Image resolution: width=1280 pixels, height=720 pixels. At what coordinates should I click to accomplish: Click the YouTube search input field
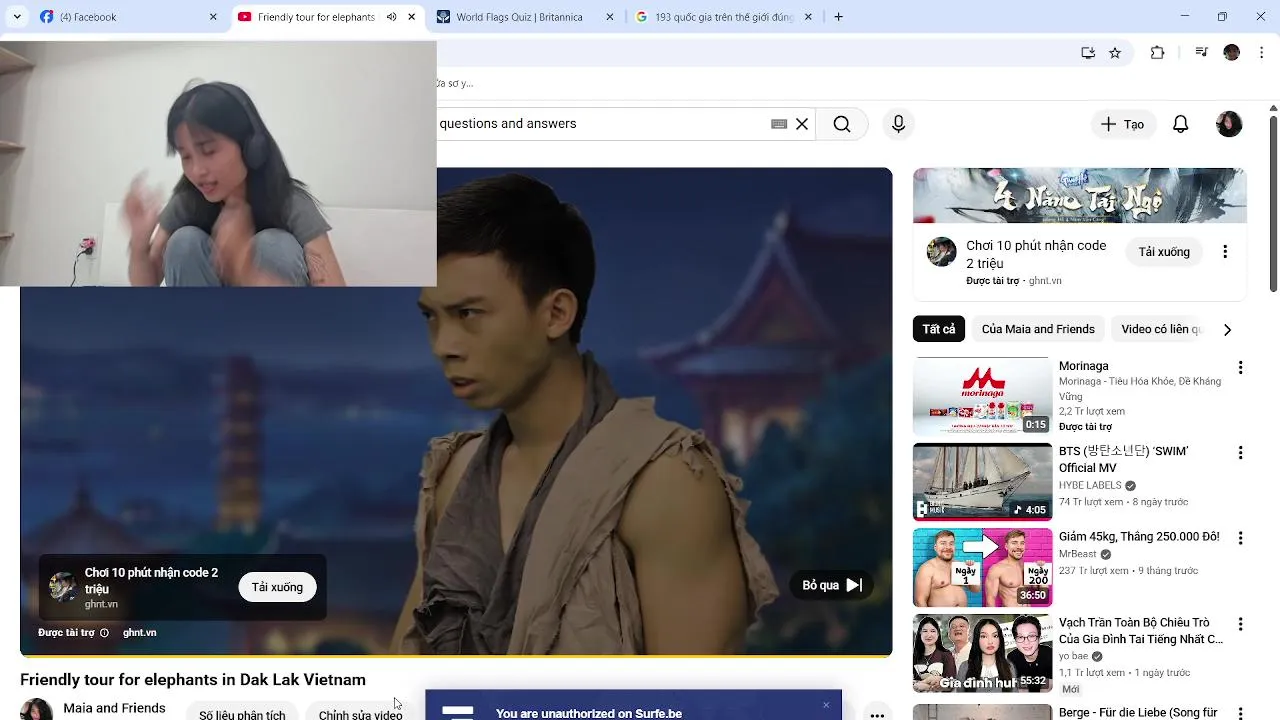click(600, 124)
